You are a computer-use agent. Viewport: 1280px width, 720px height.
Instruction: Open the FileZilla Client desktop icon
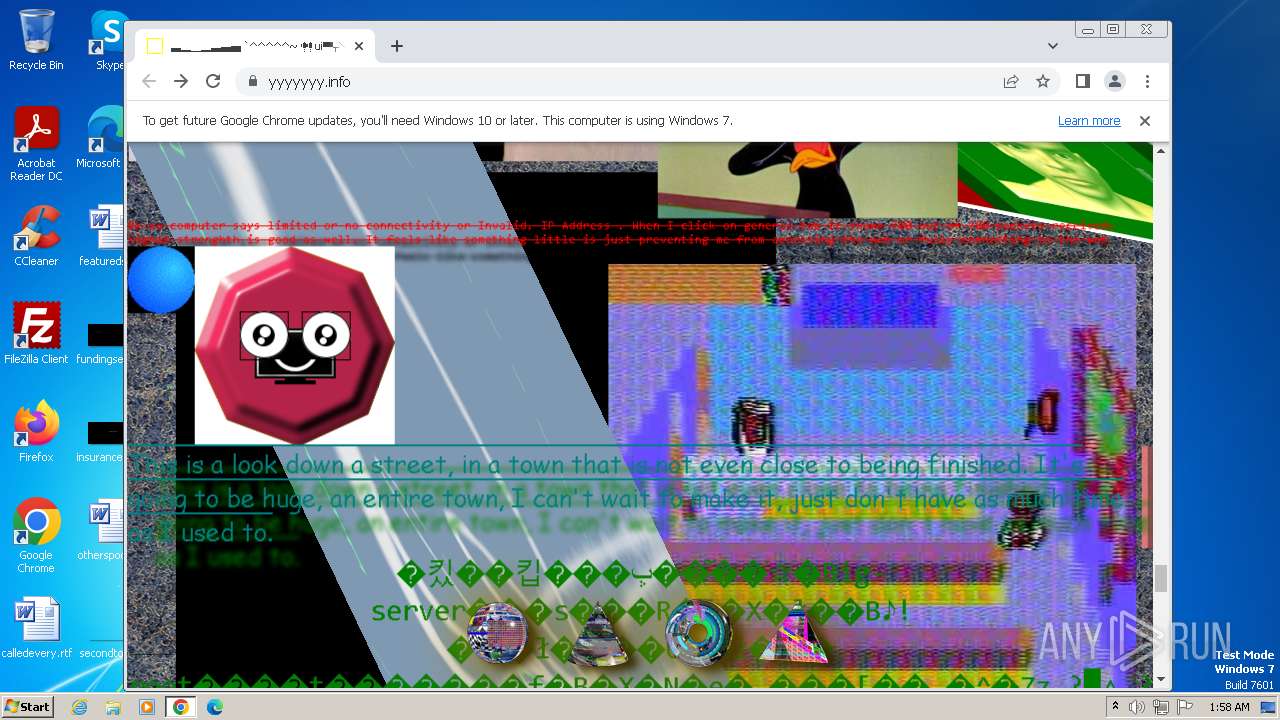pos(36,334)
